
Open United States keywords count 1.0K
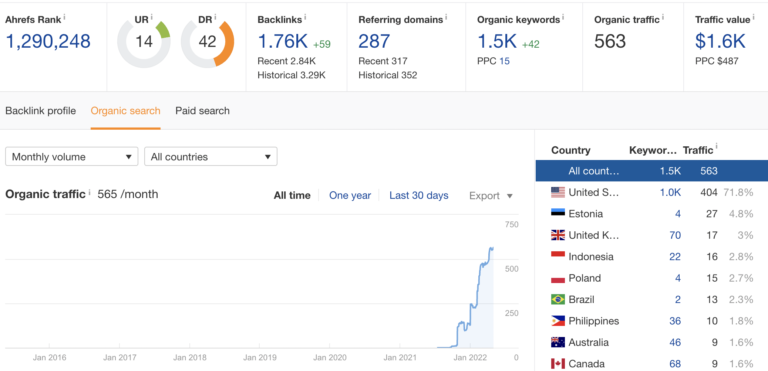click(670, 193)
